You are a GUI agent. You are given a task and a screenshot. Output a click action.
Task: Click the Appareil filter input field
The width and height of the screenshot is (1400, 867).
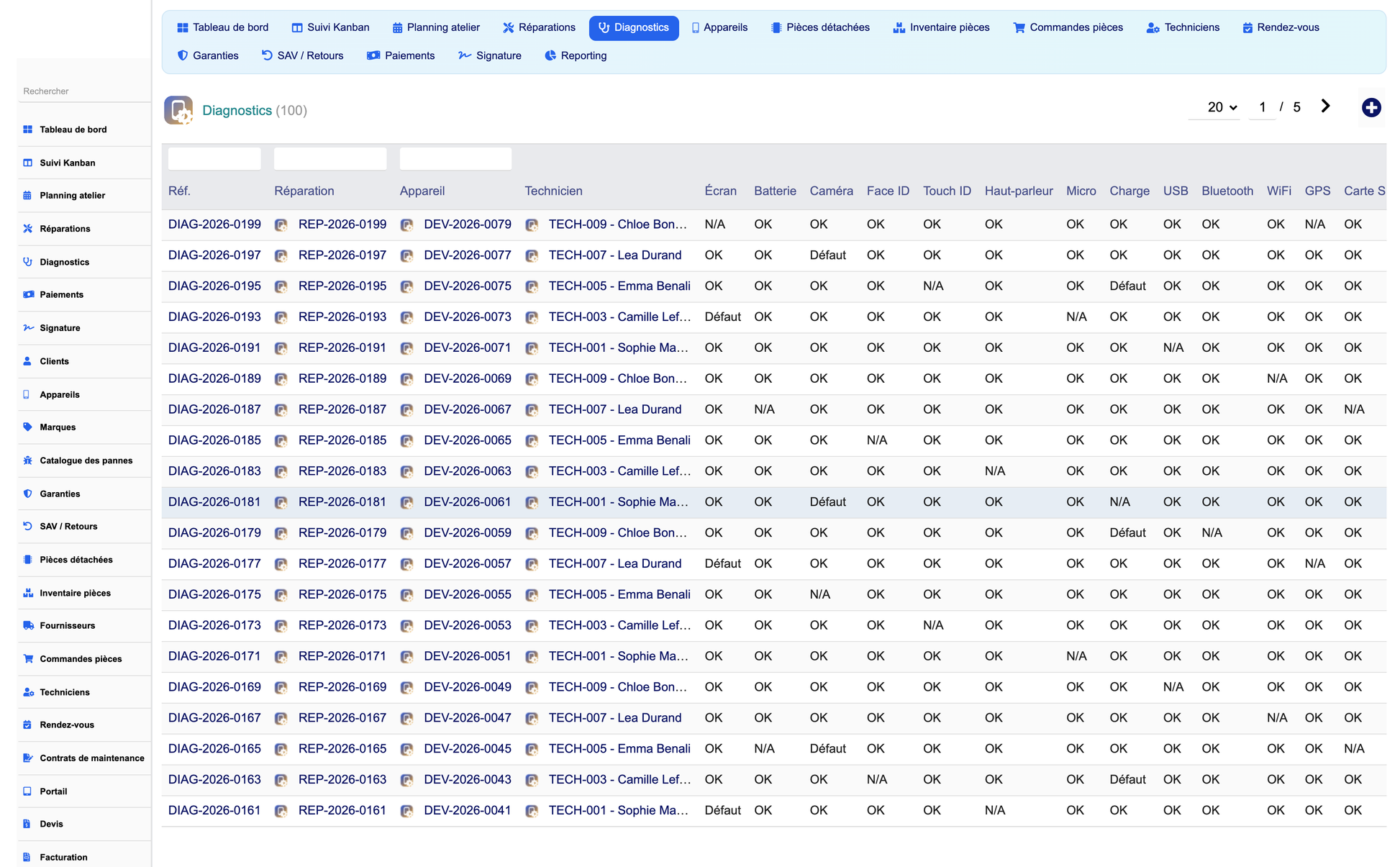455,158
